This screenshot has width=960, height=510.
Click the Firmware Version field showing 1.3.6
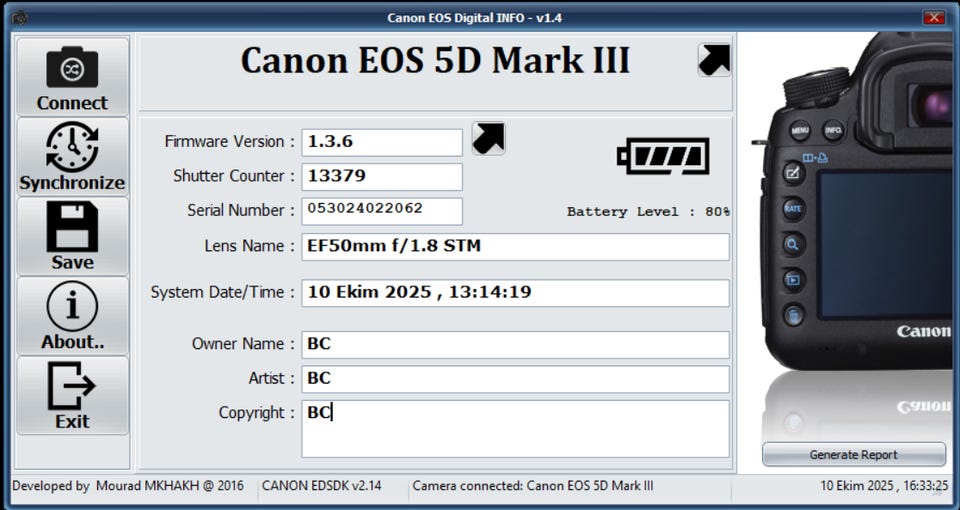coord(382,142)
